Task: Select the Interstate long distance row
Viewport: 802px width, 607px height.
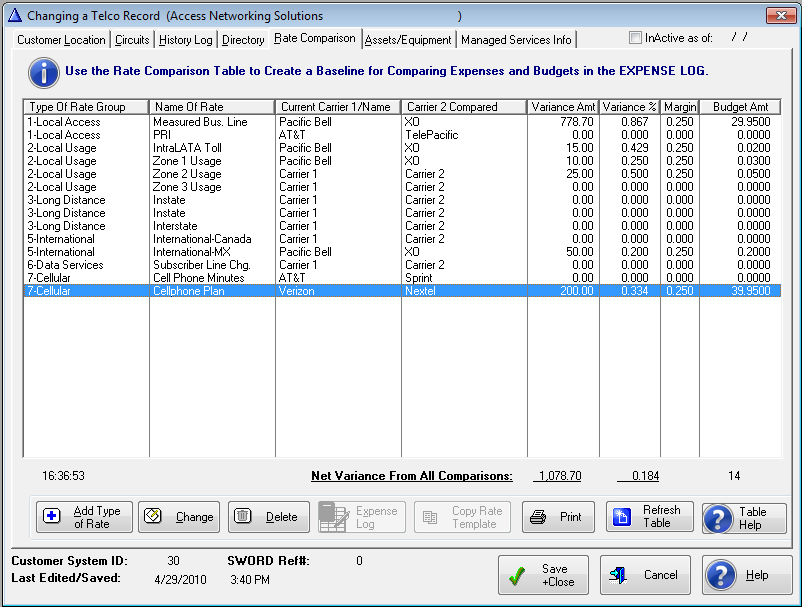Action: coord(402,226)
